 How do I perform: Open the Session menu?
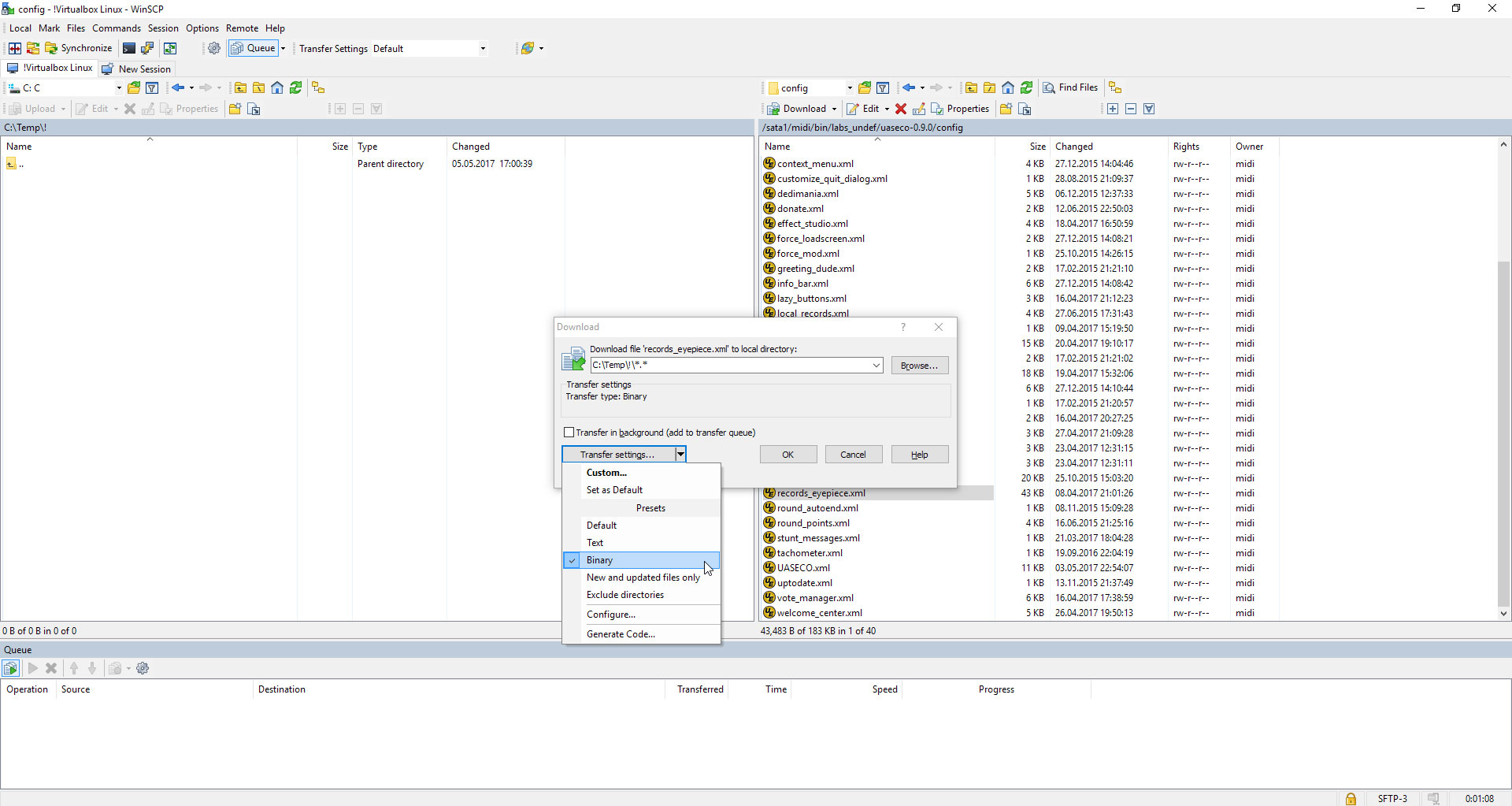163,28
